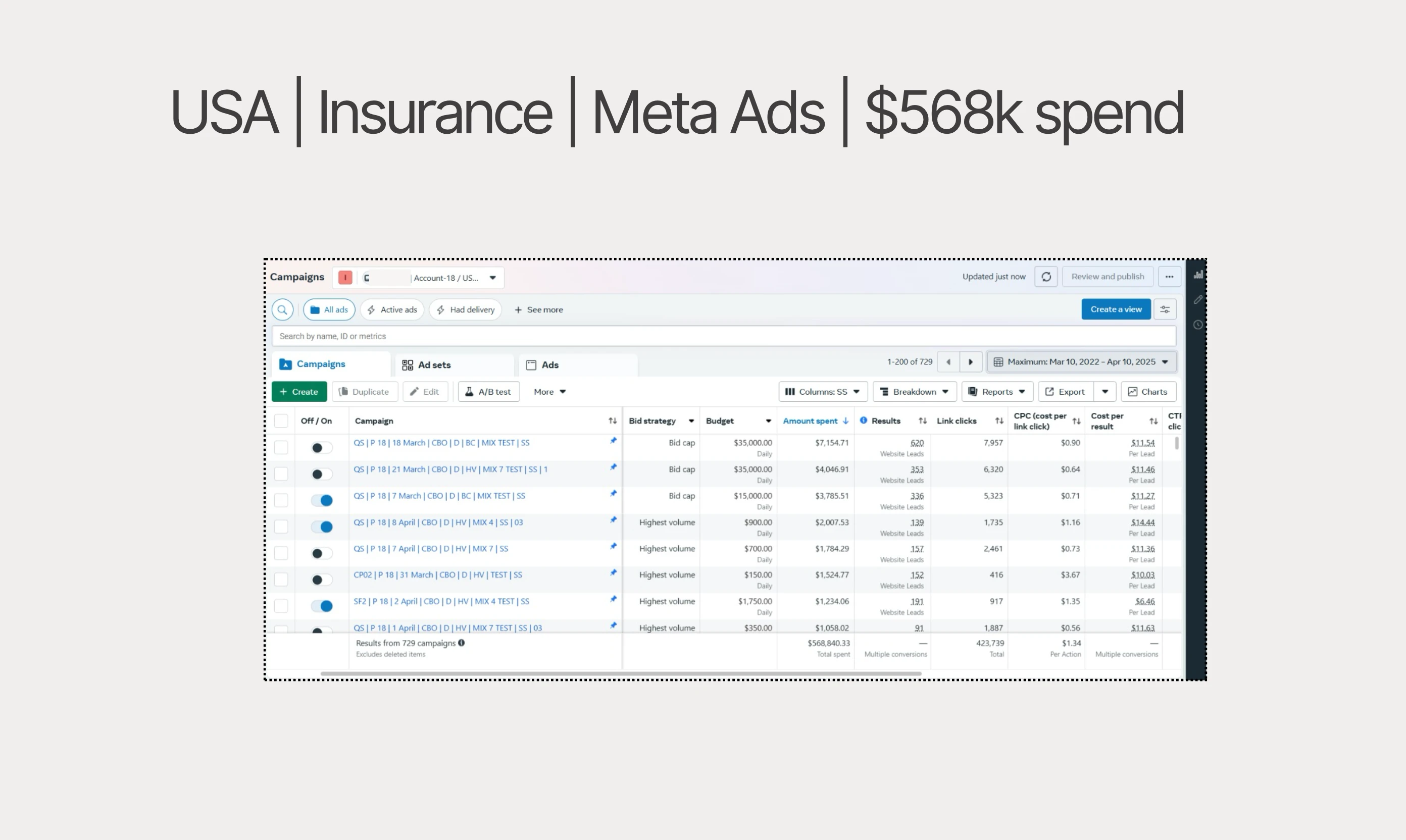Switch to the Ad sets tab
Viewport: 1406px width, 840px height.
(x=434, y=365)
